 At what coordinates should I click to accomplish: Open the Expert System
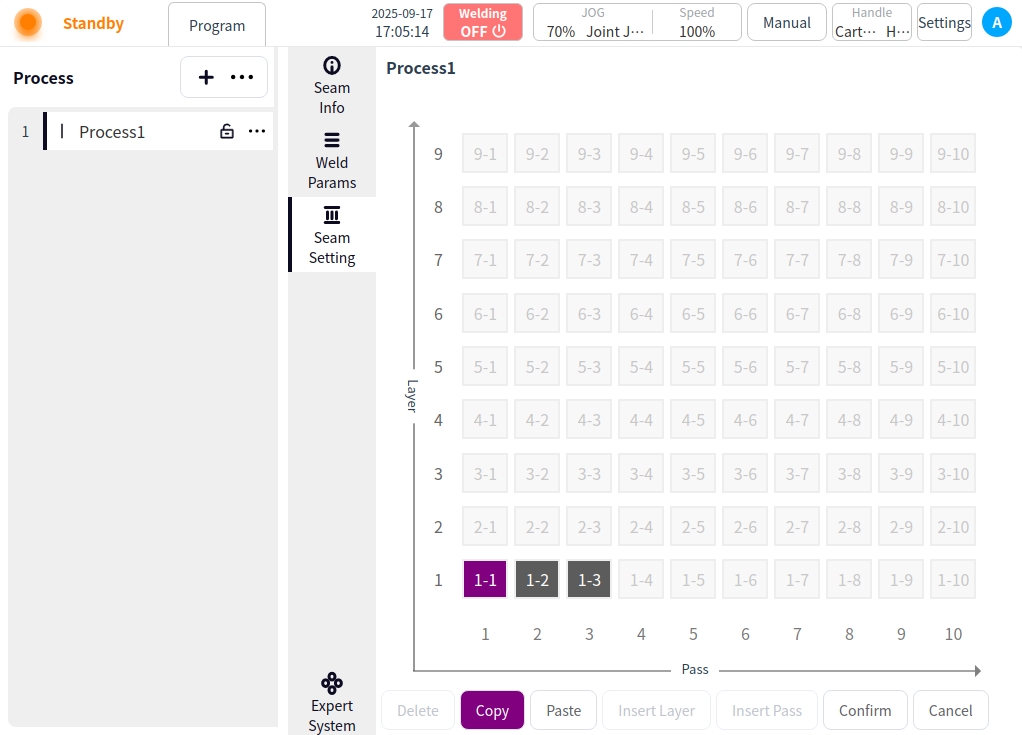point(332,702)
